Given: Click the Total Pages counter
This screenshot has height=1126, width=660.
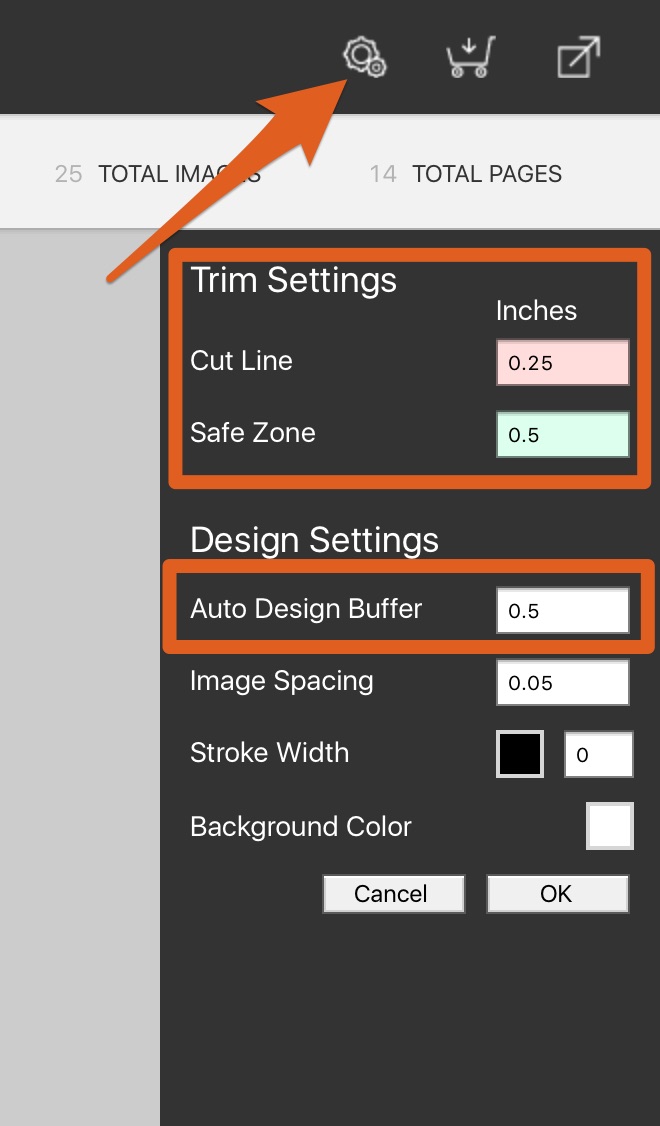Looking at the screenshot, I should pos(465,174).
